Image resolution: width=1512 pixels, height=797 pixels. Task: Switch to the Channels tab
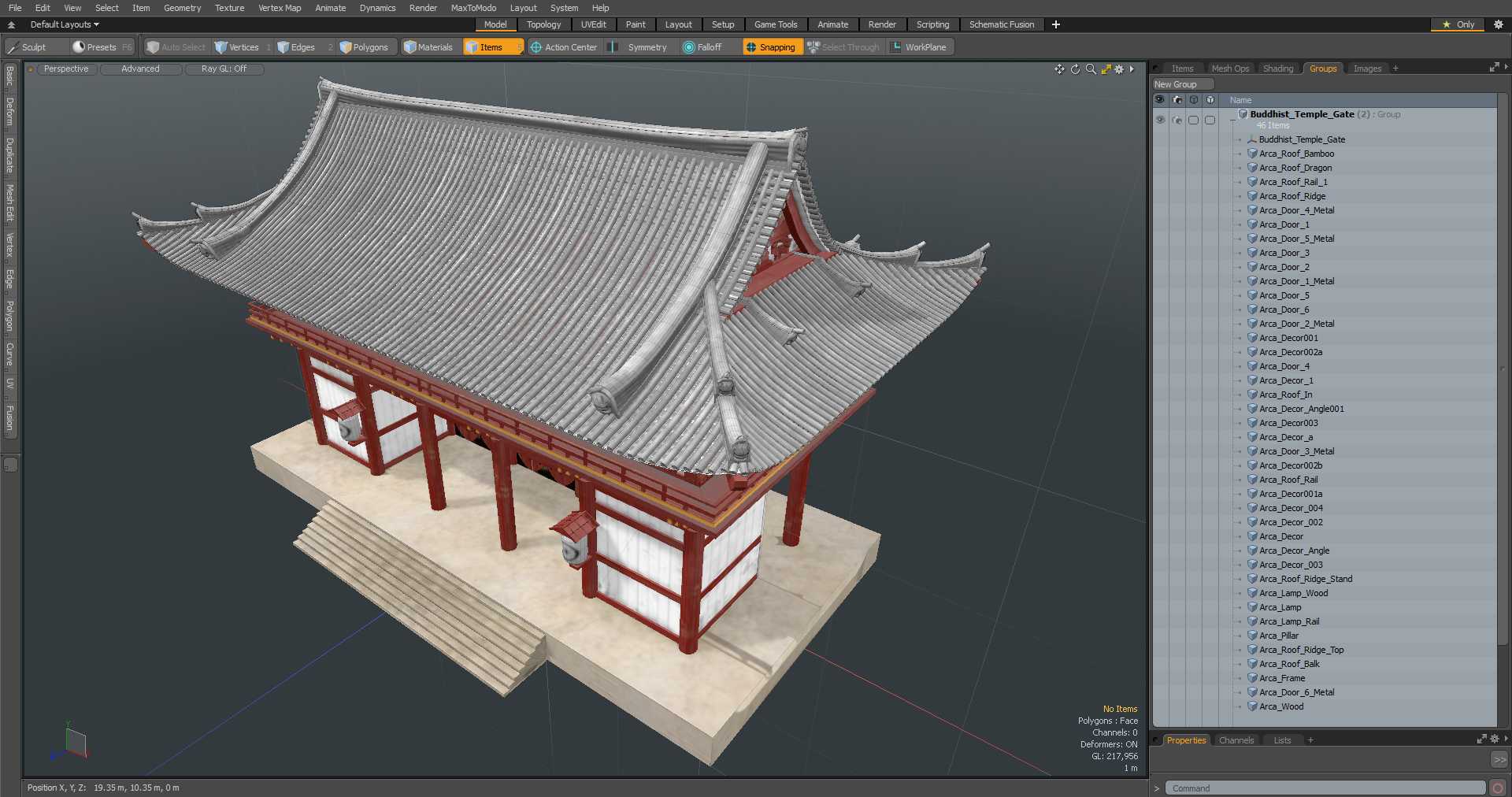[1236, 740]
